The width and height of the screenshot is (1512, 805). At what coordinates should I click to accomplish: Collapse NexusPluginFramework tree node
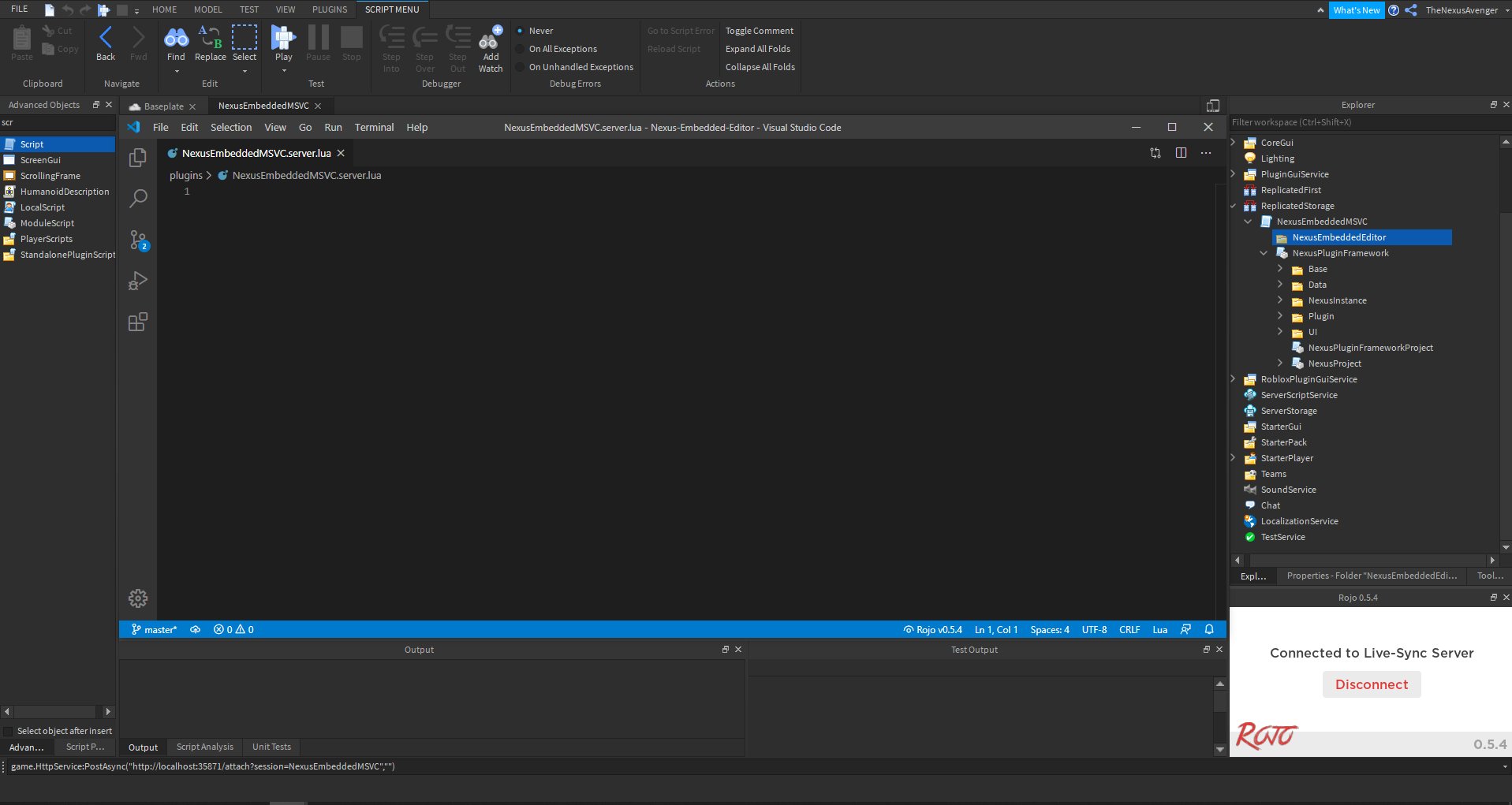click(1264, 252)
